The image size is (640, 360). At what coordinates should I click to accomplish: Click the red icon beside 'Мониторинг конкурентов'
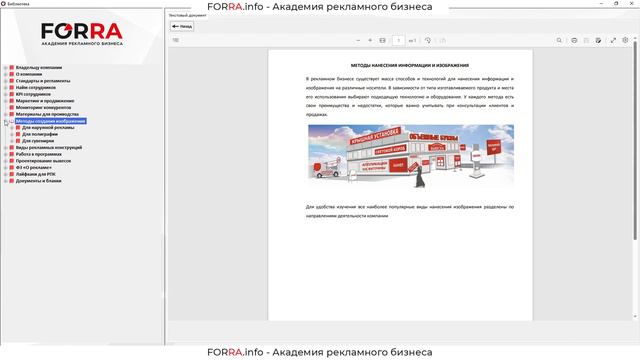click(x=12, y=107)
